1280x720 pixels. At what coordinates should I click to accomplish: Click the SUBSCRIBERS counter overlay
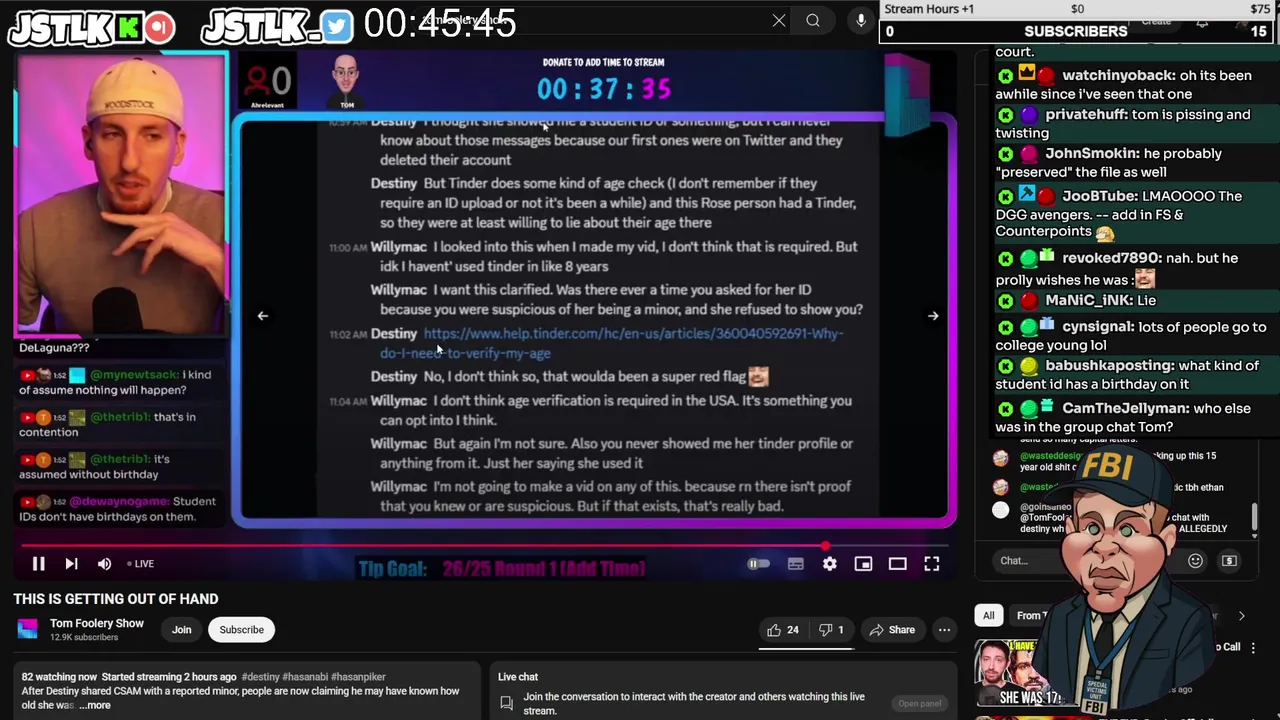click(1076, 31)
